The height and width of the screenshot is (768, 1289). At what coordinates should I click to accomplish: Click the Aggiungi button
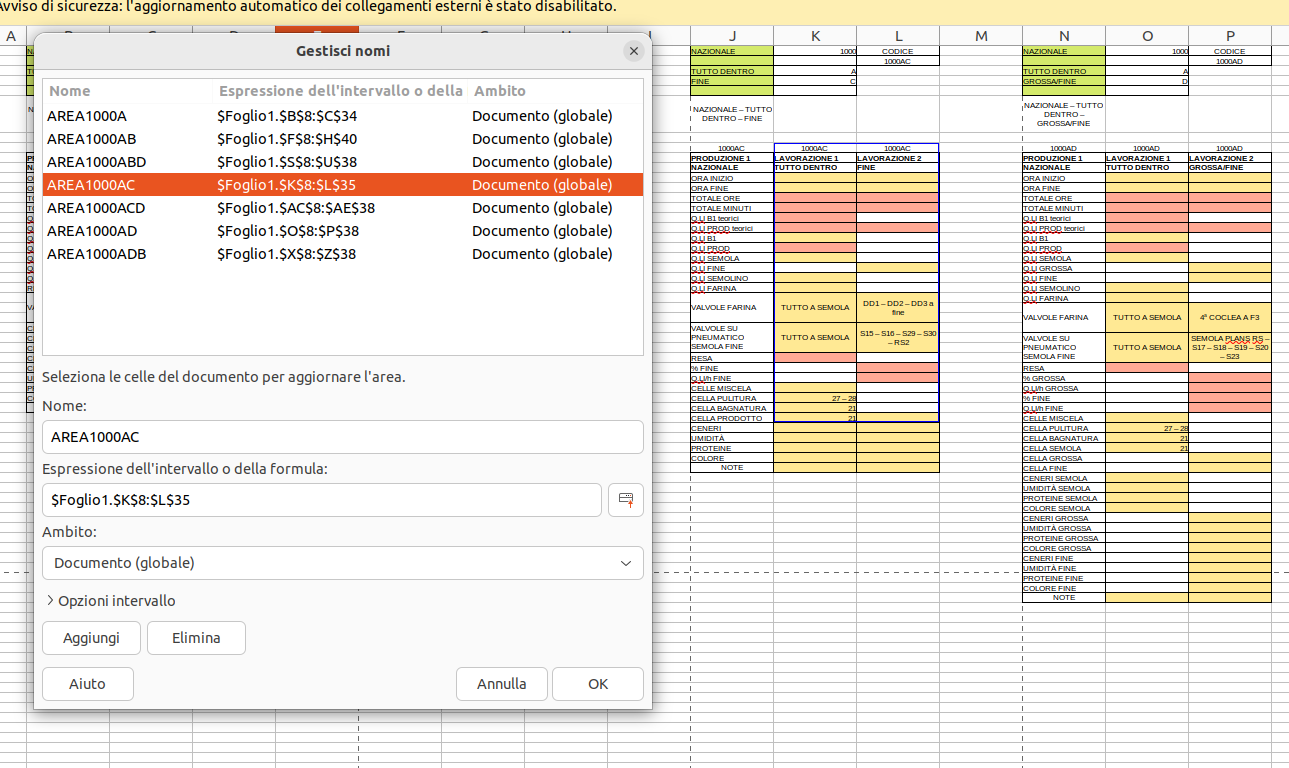coord(91,638)
